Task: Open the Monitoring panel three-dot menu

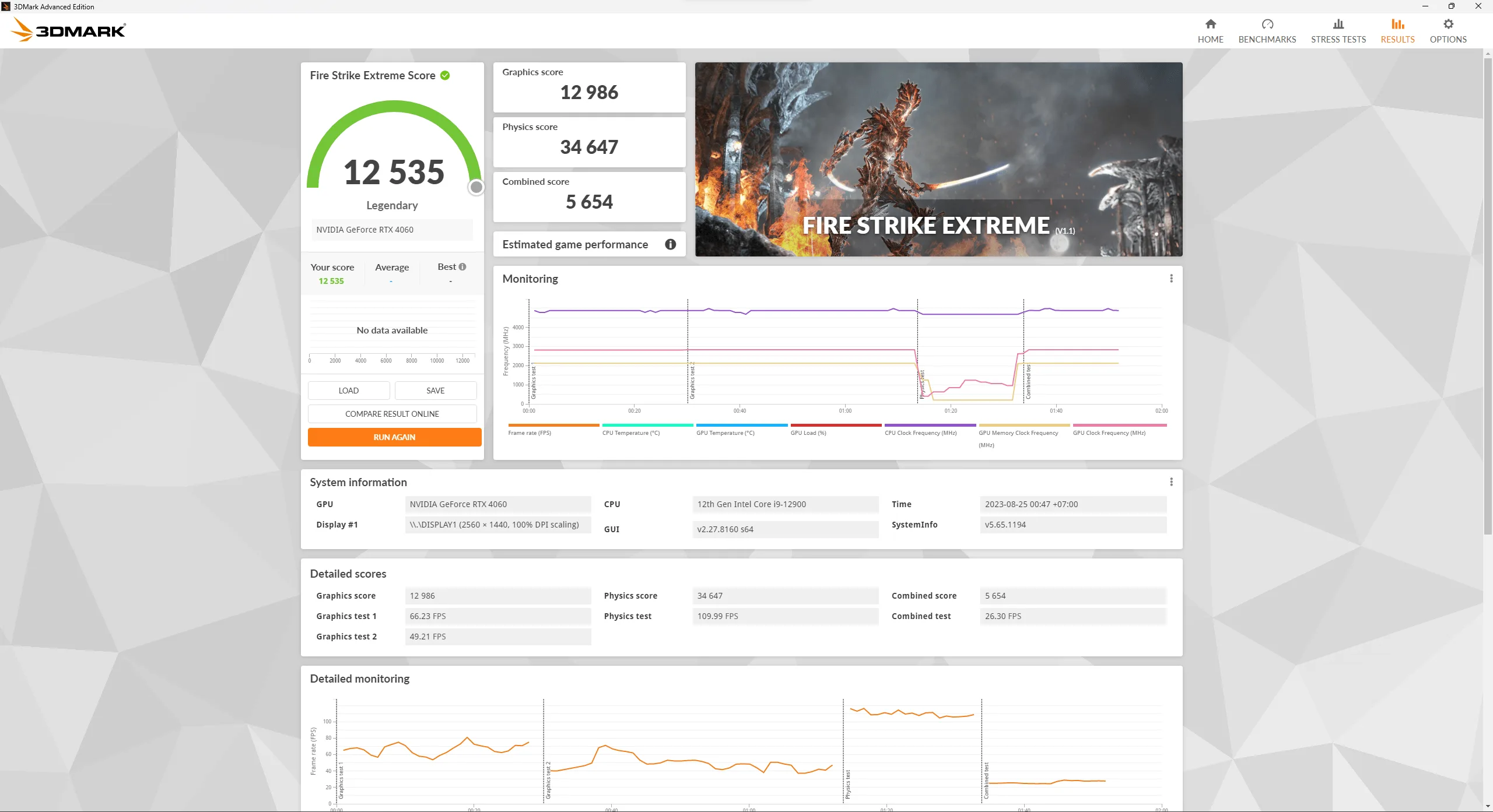Action: pos(1171,279)
